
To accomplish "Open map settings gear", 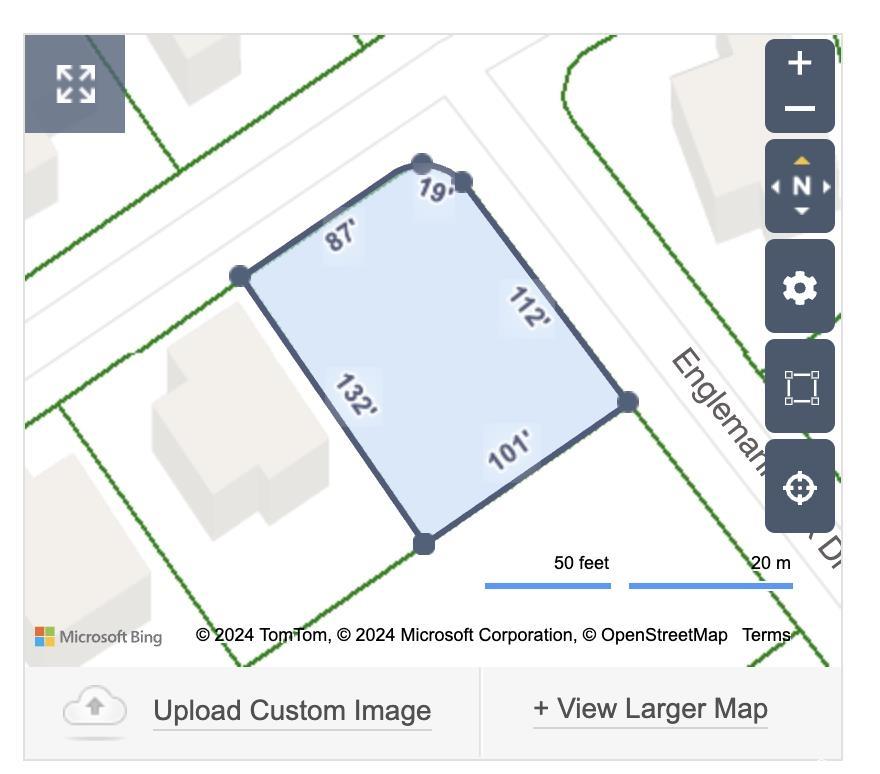I will click(x=800, y=287).
